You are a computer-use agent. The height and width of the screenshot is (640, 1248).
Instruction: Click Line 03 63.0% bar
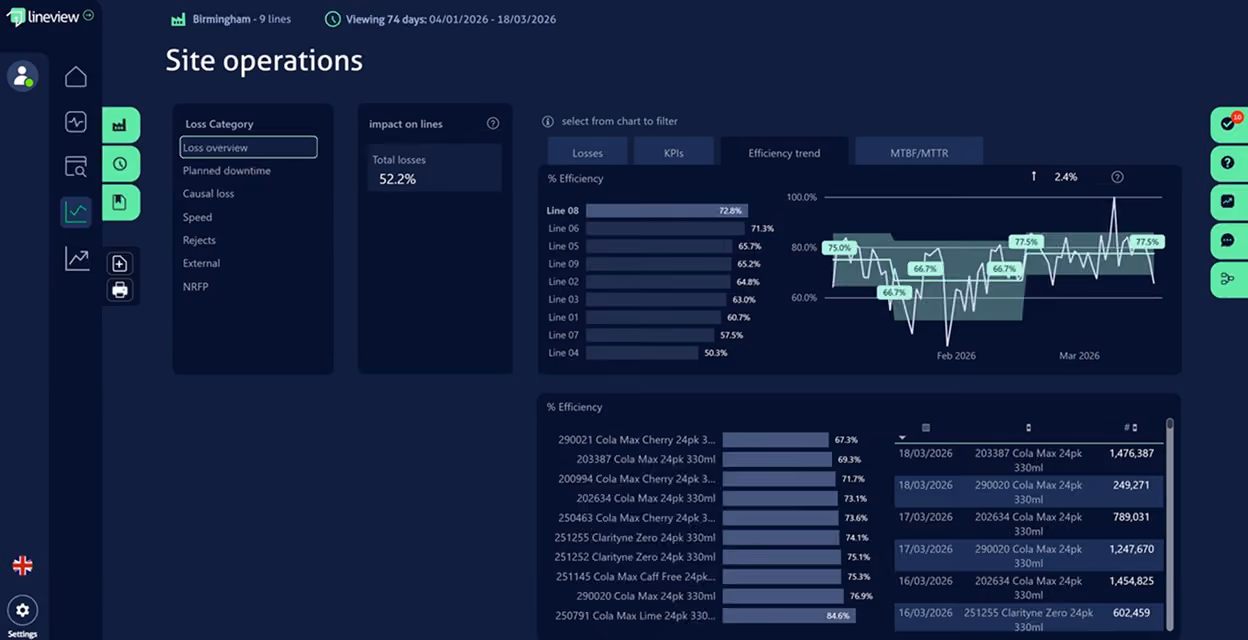(655, 300)
